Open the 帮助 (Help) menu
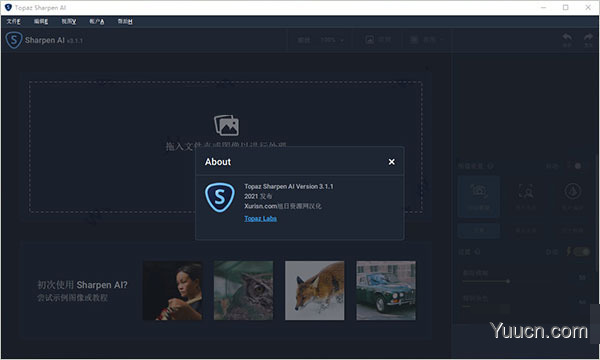This screenshot has height=360, width=600. pos(125,21)
